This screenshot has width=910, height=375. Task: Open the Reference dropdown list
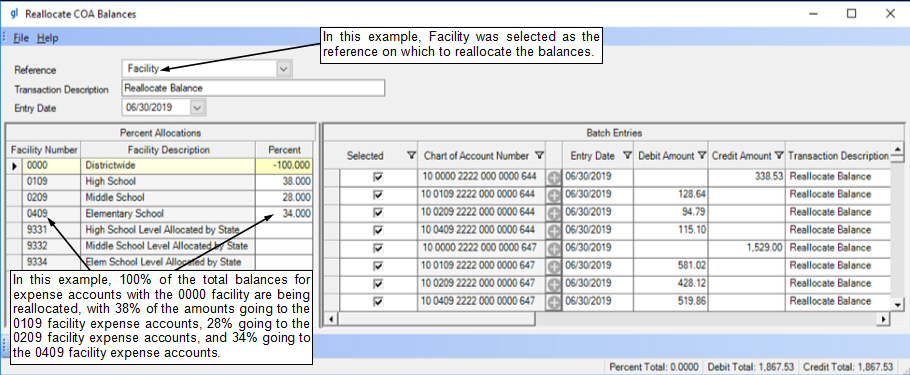pyautogui.click(x=283, y=69)
